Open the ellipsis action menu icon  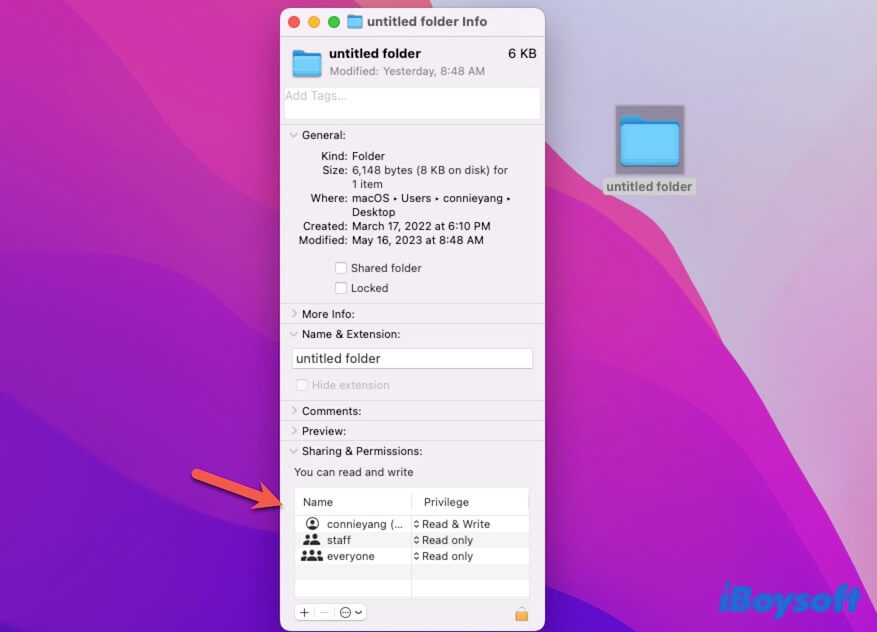[x=345, y=612]
